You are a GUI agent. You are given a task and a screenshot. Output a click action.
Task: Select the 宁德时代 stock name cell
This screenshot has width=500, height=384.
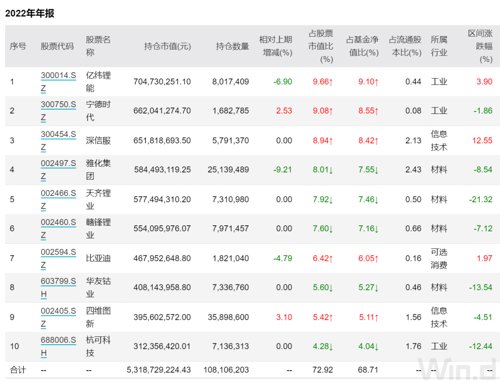point(98,111)
